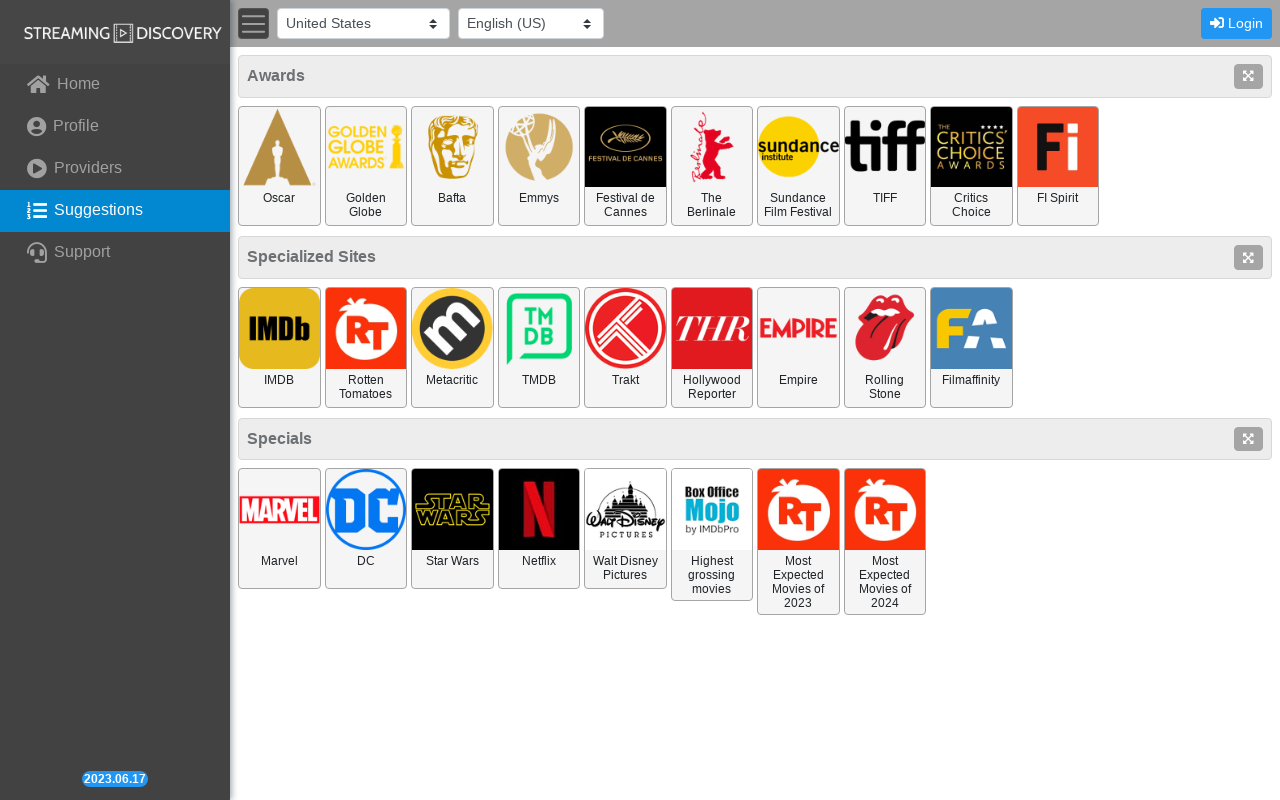The height and width of the screenshot is (800, 1280).
Task: Select the Marvel specials tile
Action: point(279,528)
